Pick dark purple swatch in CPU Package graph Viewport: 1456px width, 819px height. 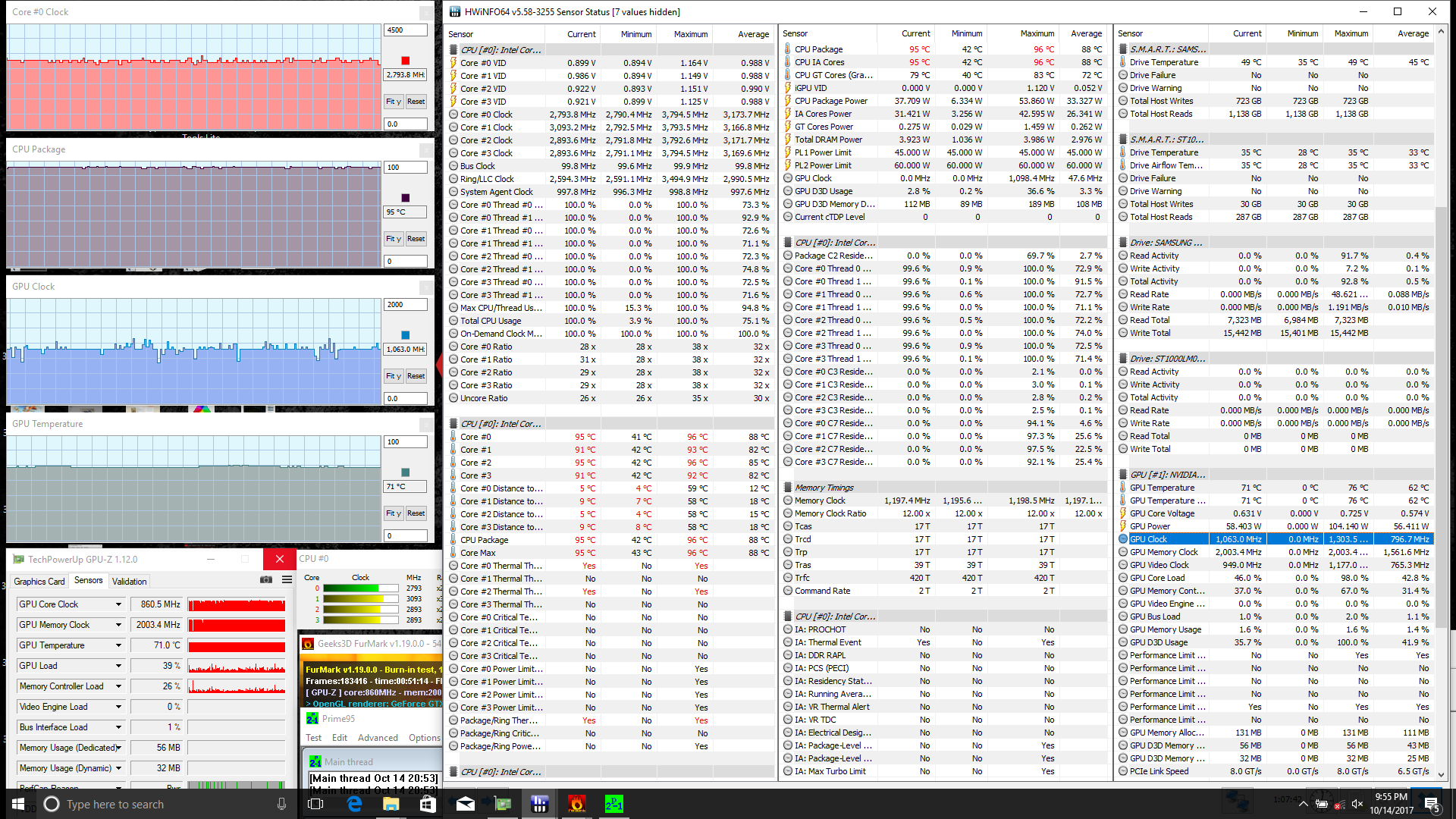(x=406, y=198)
